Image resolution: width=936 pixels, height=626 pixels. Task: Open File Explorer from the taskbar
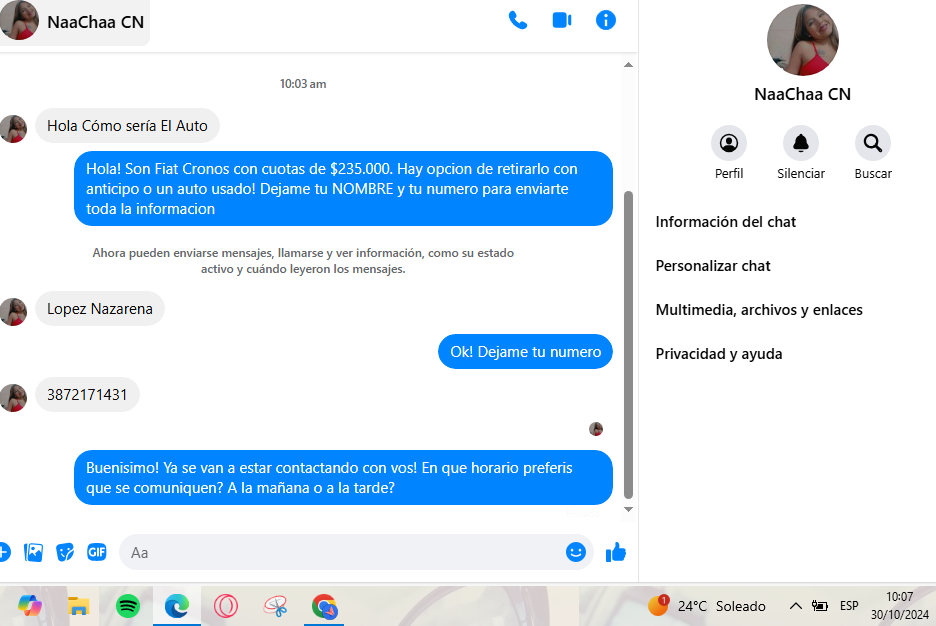point(78,606)
